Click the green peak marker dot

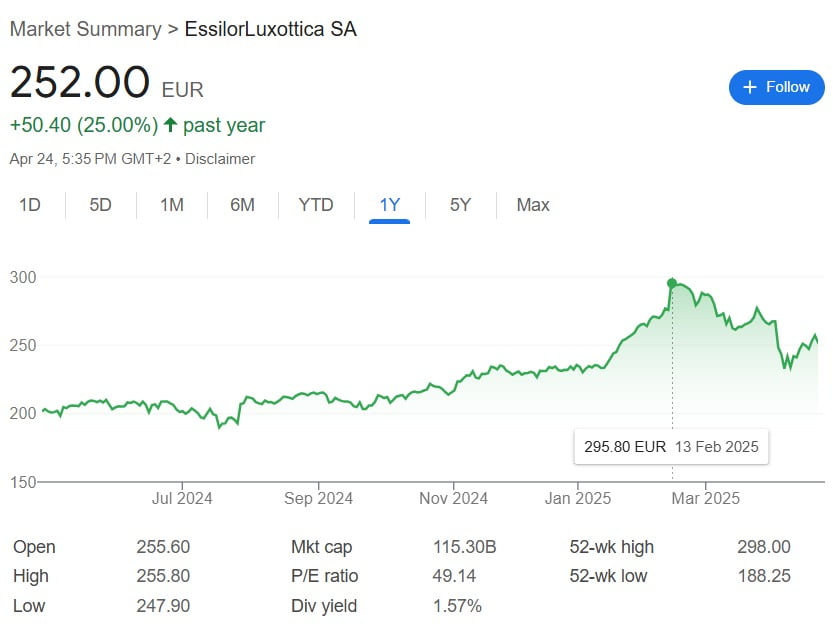click(672, 283)
